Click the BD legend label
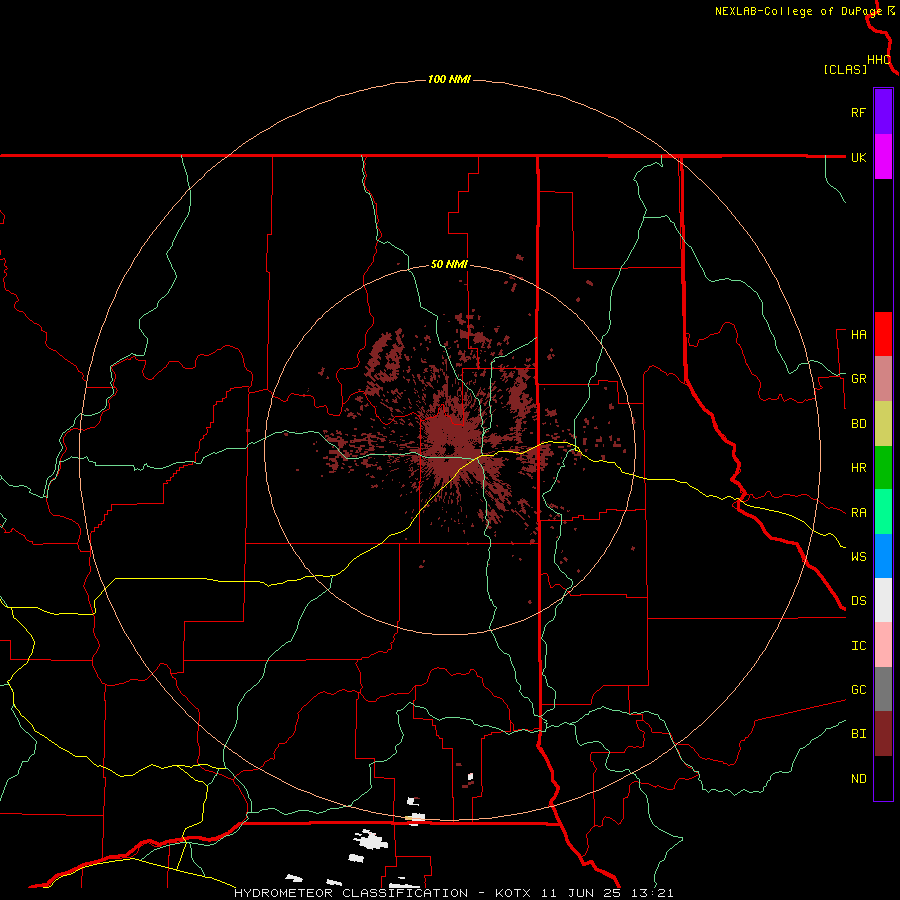The image size is (900, 900). pyautogui.click(x=858, y=424)
